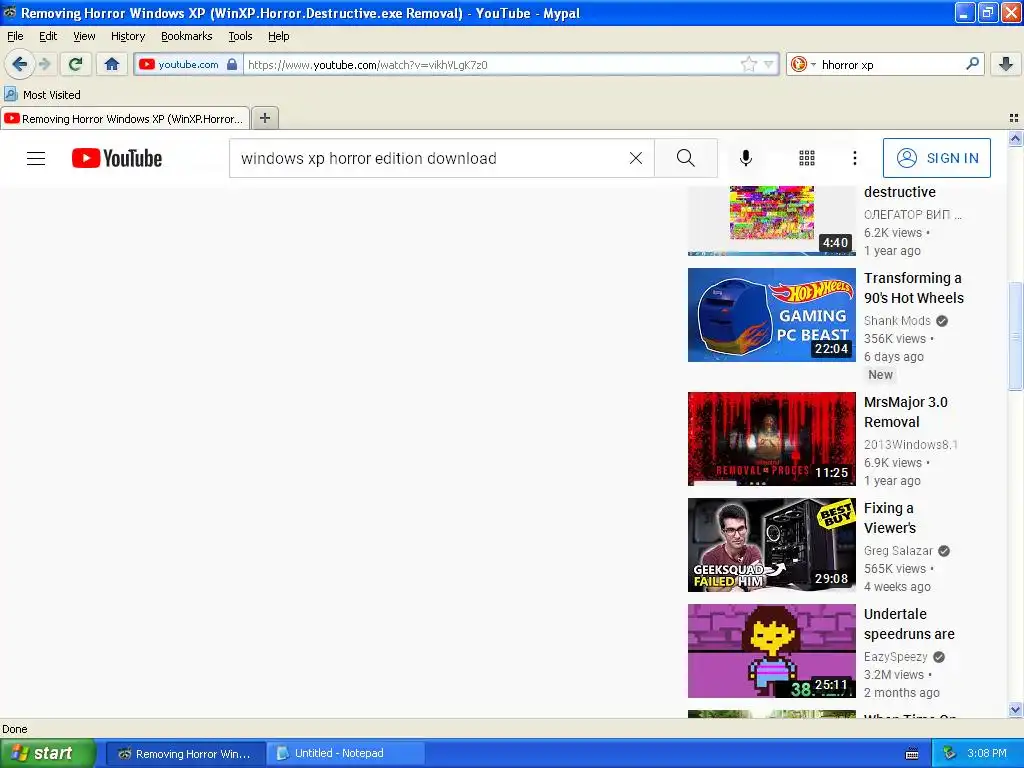Screen dimensions: 1024x768
Task: Open the Most Visited bookmarks folder
Action: (x=42, y=95)
